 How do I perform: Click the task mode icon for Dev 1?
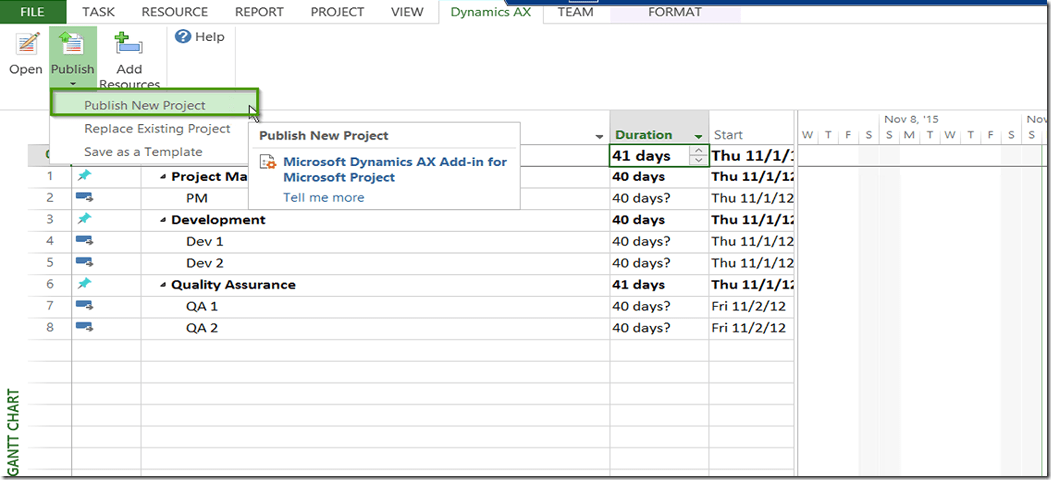(x=84, y=241)
